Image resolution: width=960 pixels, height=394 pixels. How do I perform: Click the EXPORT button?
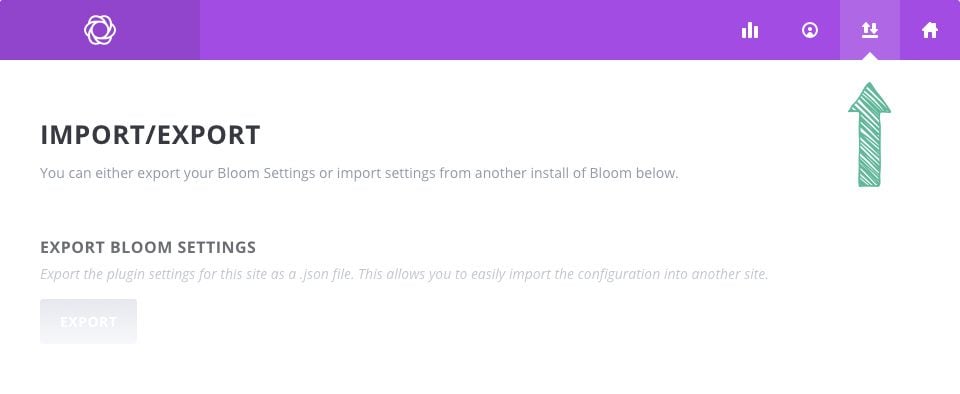(88, 321)
